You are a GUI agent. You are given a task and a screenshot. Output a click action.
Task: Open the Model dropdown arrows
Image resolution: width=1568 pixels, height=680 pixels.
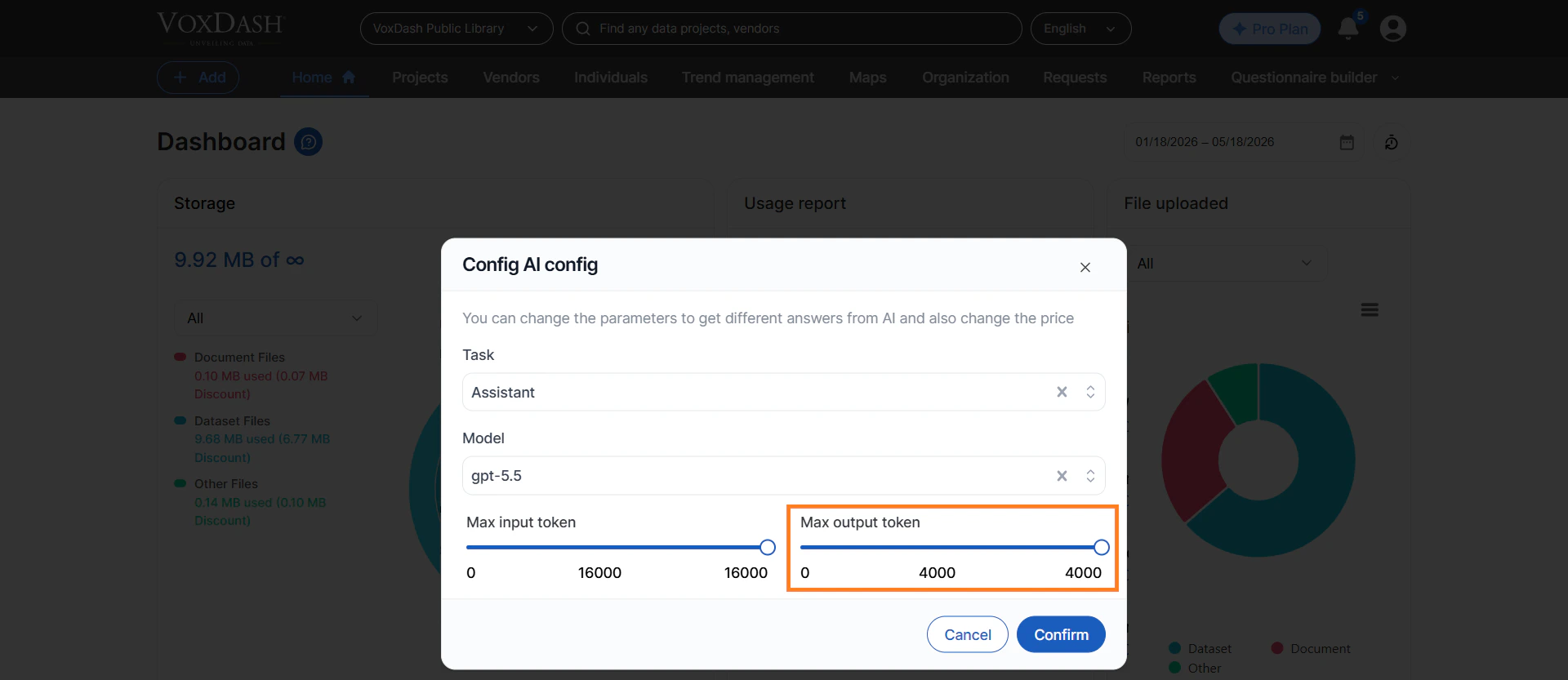pos(1090,476)
